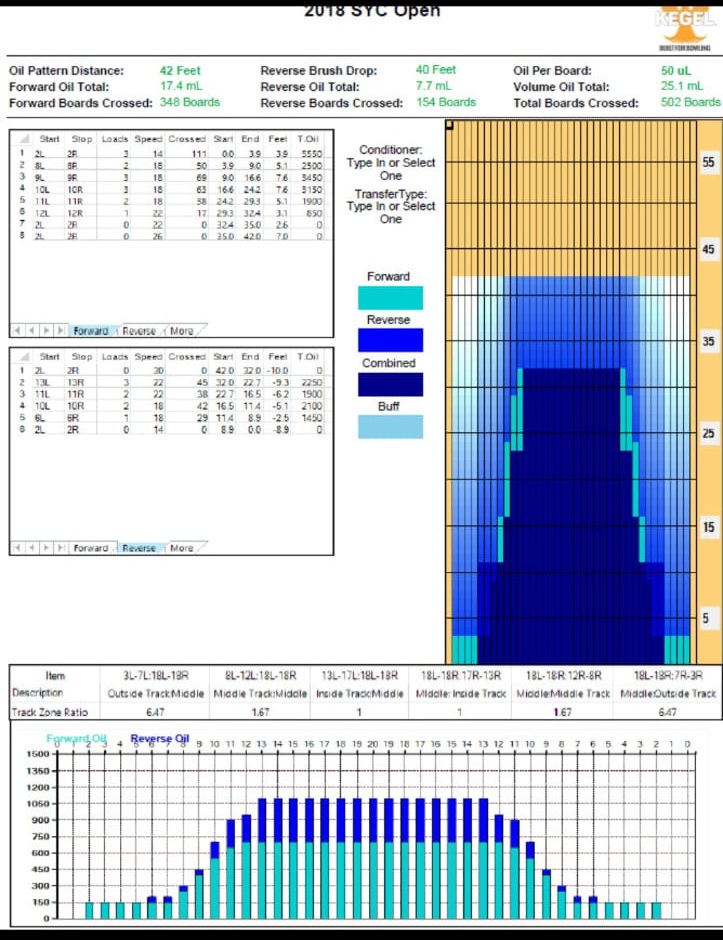Click the '17.4 mL' forward oil total value
Viewport: 723px width, 940px height.
[x=181, y=86]
